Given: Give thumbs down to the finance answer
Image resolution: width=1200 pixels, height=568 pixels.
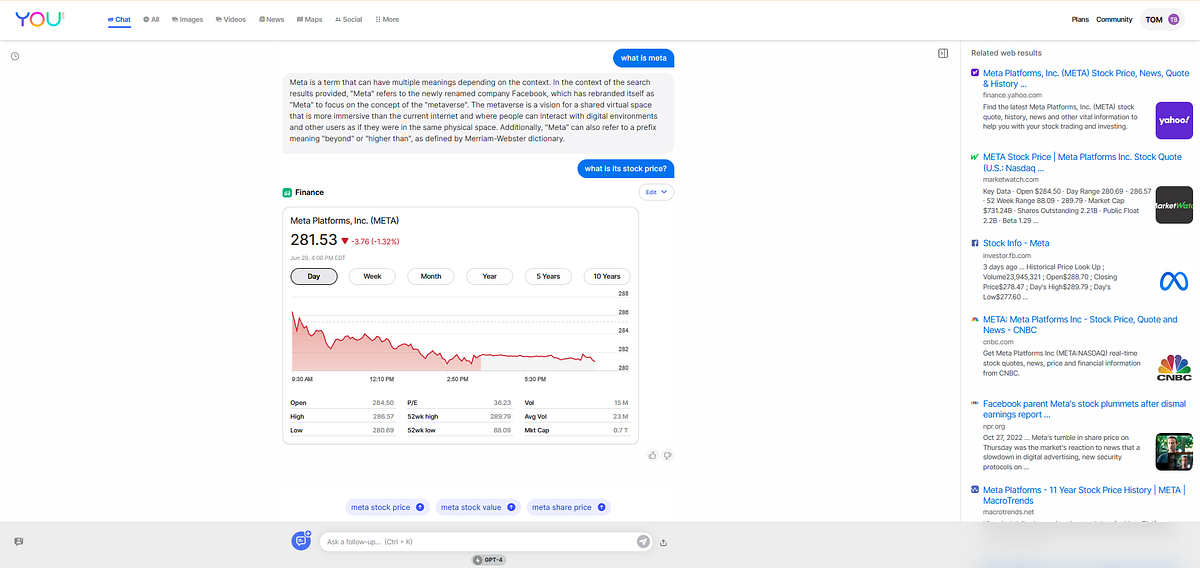Looking at the screenshot, I should [668, 455].
